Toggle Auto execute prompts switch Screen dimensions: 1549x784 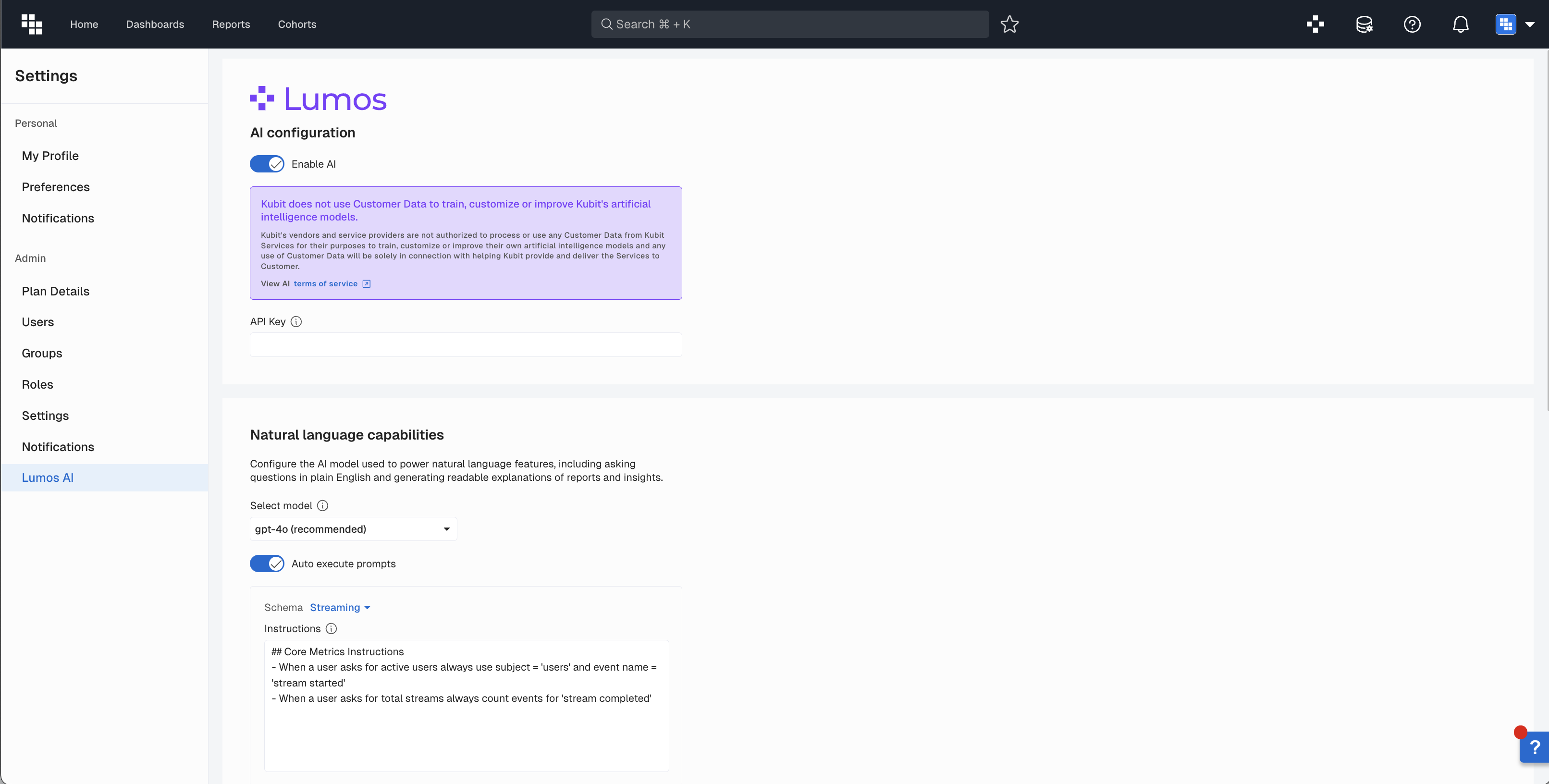click(x=267, y=564)
